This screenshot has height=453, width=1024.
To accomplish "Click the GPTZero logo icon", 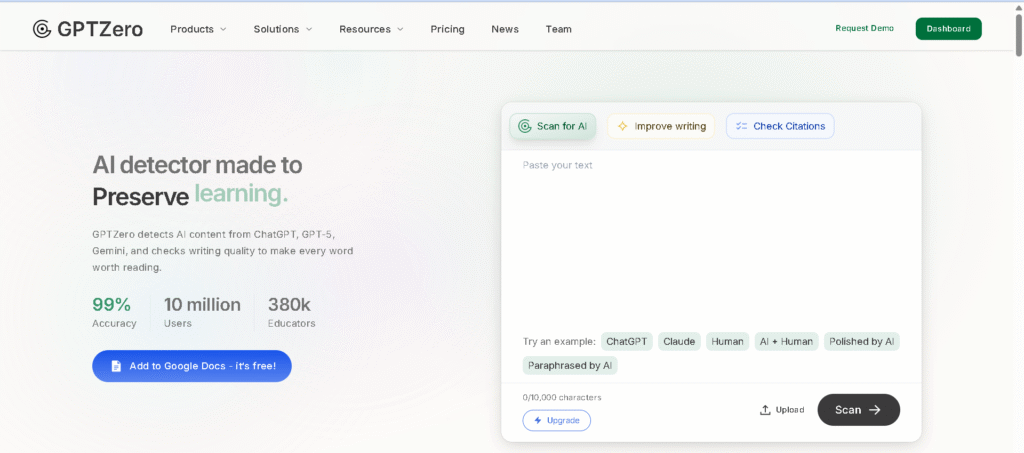I will 42,29.
